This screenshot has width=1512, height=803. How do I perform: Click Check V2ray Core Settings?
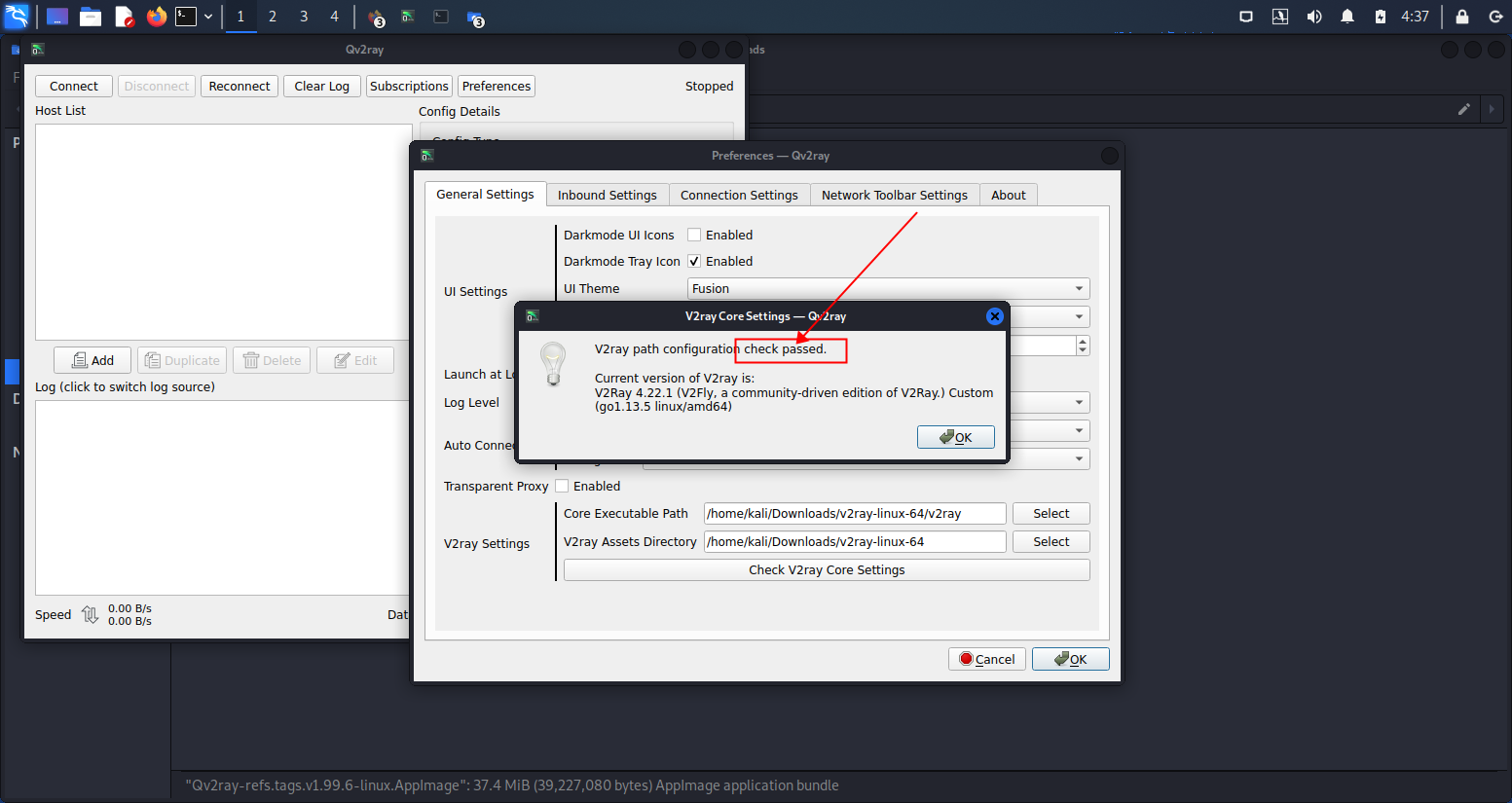(x=827, y=570)
